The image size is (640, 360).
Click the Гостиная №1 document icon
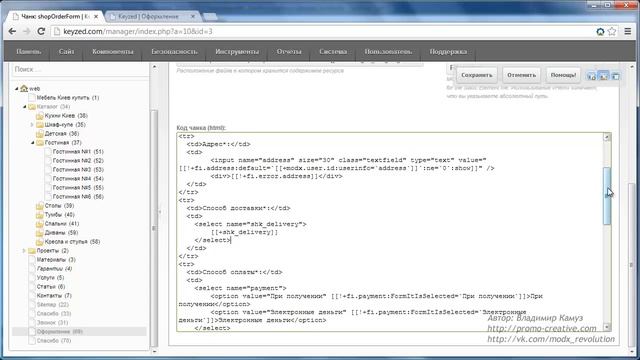point(48,151)
